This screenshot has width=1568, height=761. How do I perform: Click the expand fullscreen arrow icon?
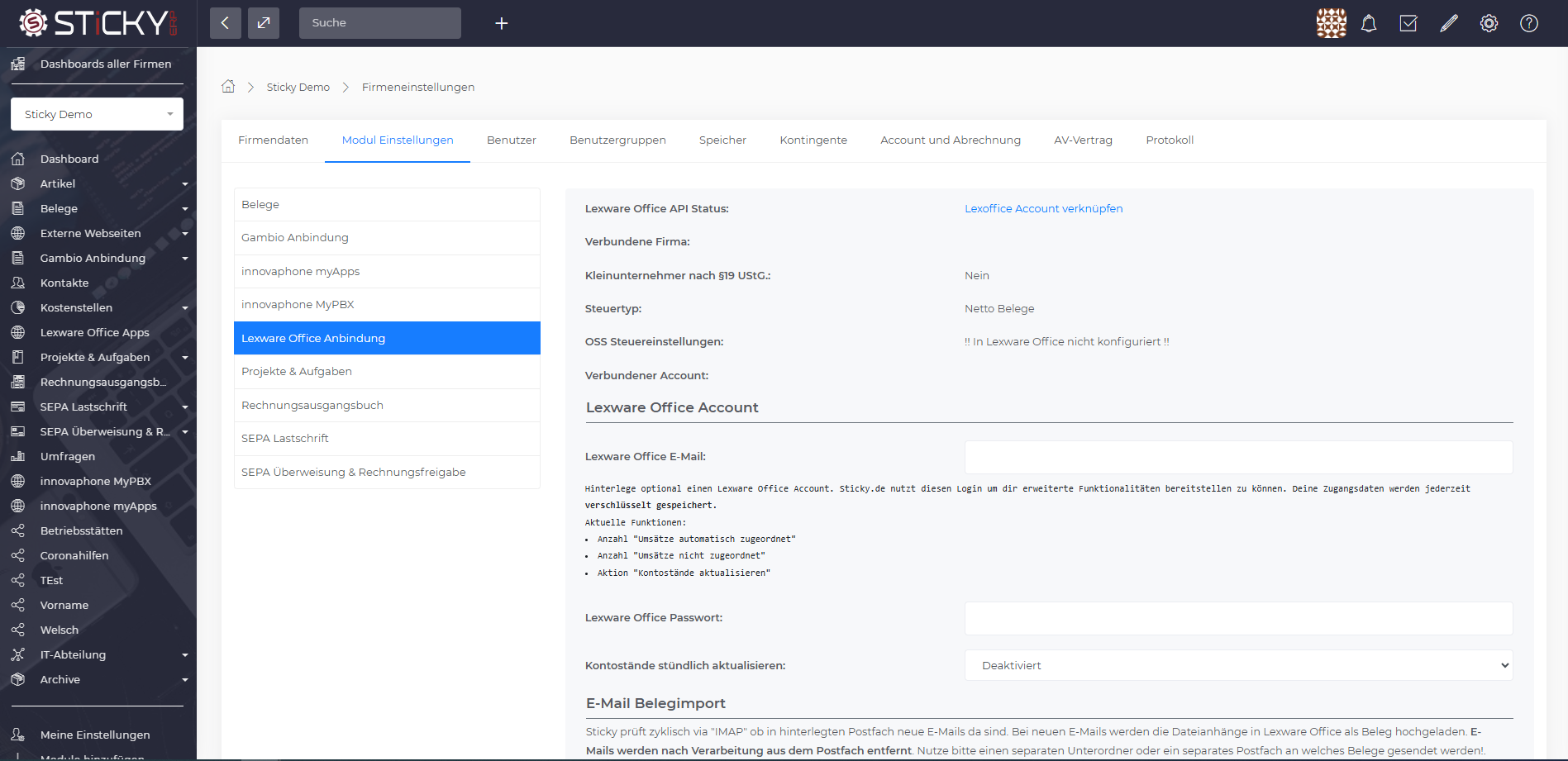coord(264,23)
